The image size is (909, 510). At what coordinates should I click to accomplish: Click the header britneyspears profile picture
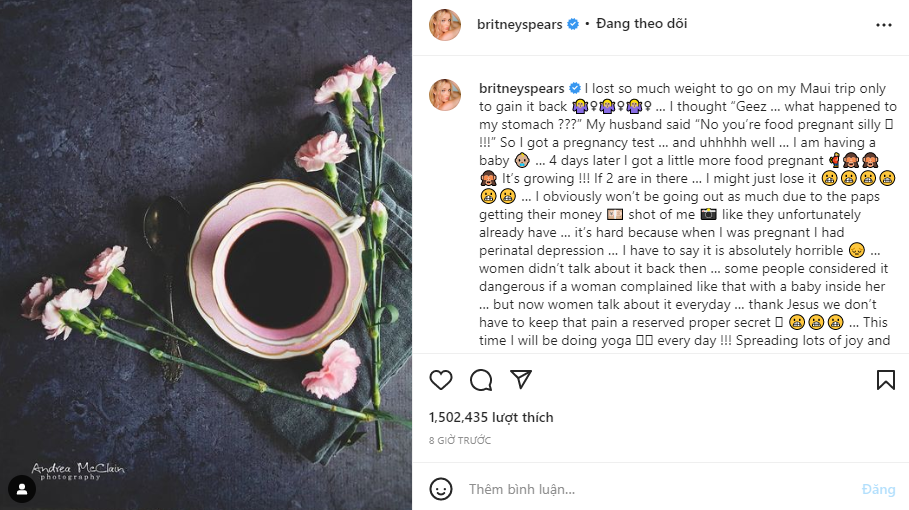(x=445, y=25)
